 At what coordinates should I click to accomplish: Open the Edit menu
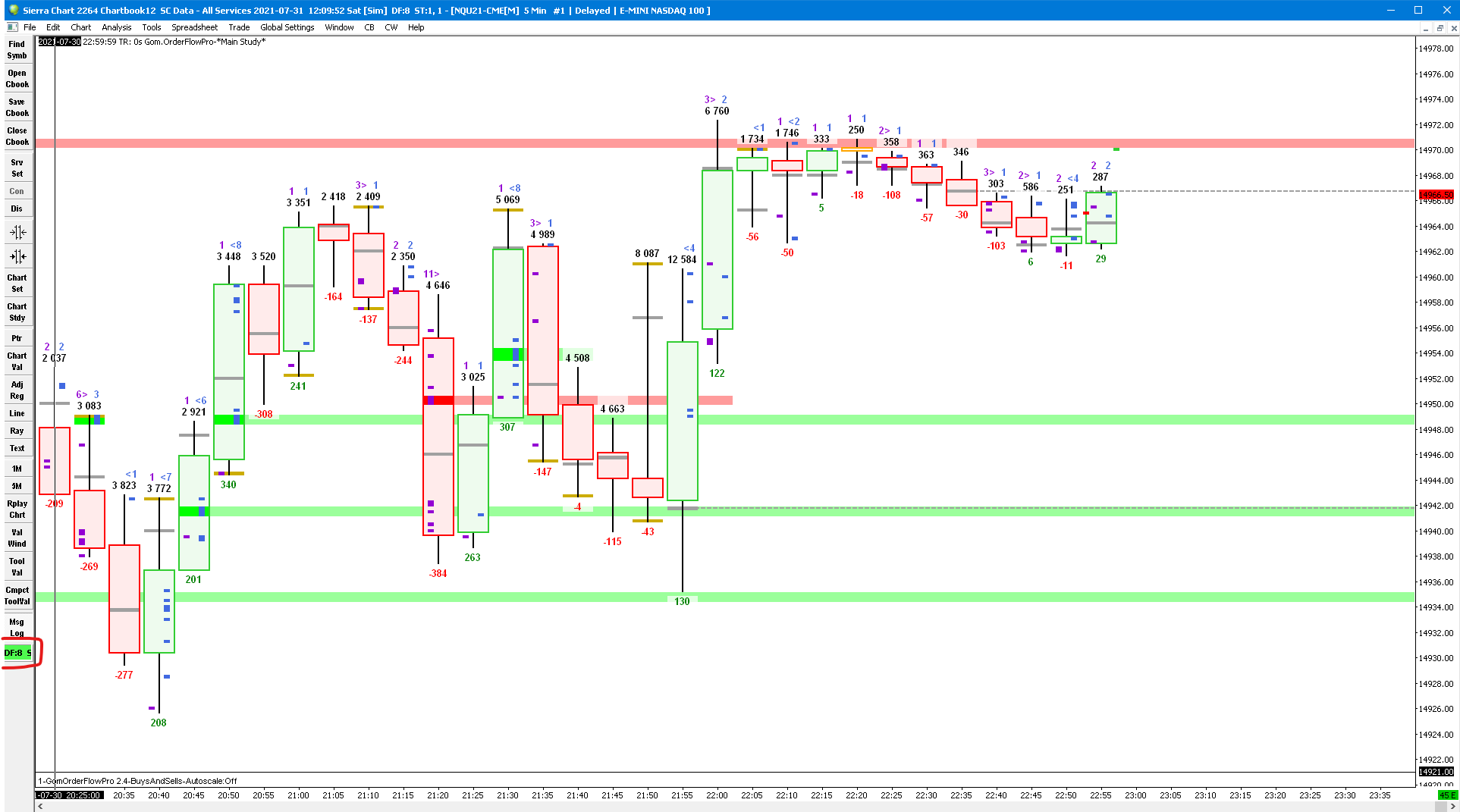53,27
